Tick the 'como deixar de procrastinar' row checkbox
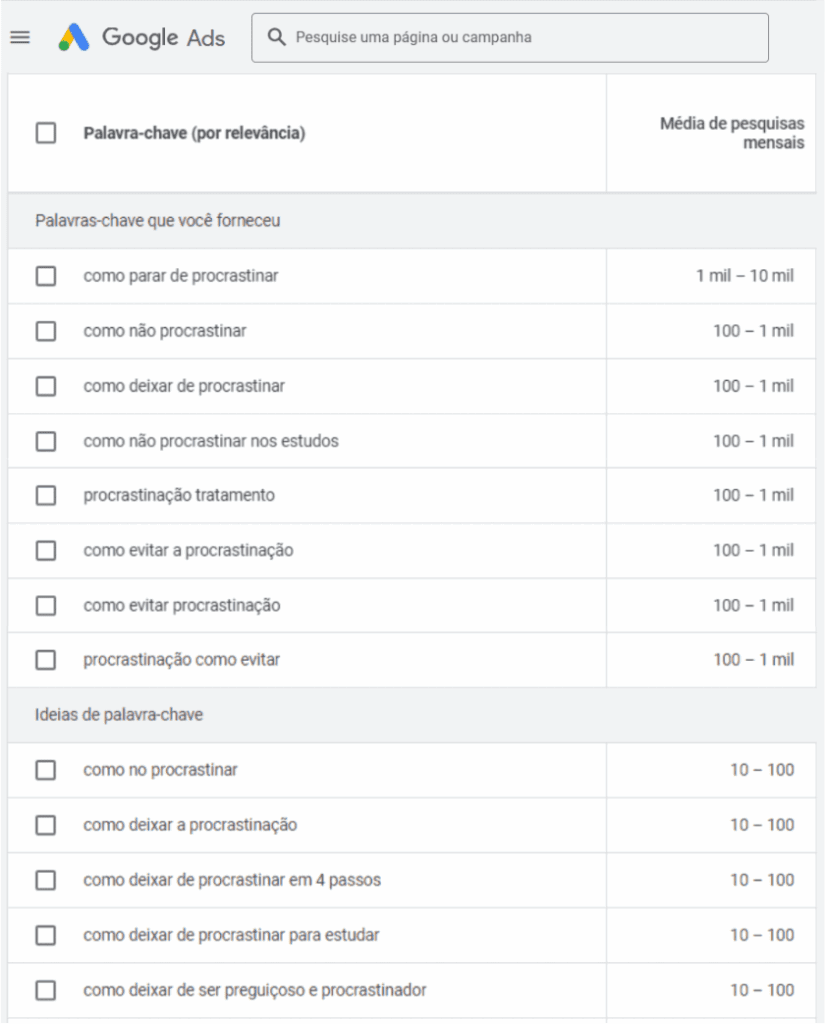Screen dimensions: 825x1024 coord(46,386)
